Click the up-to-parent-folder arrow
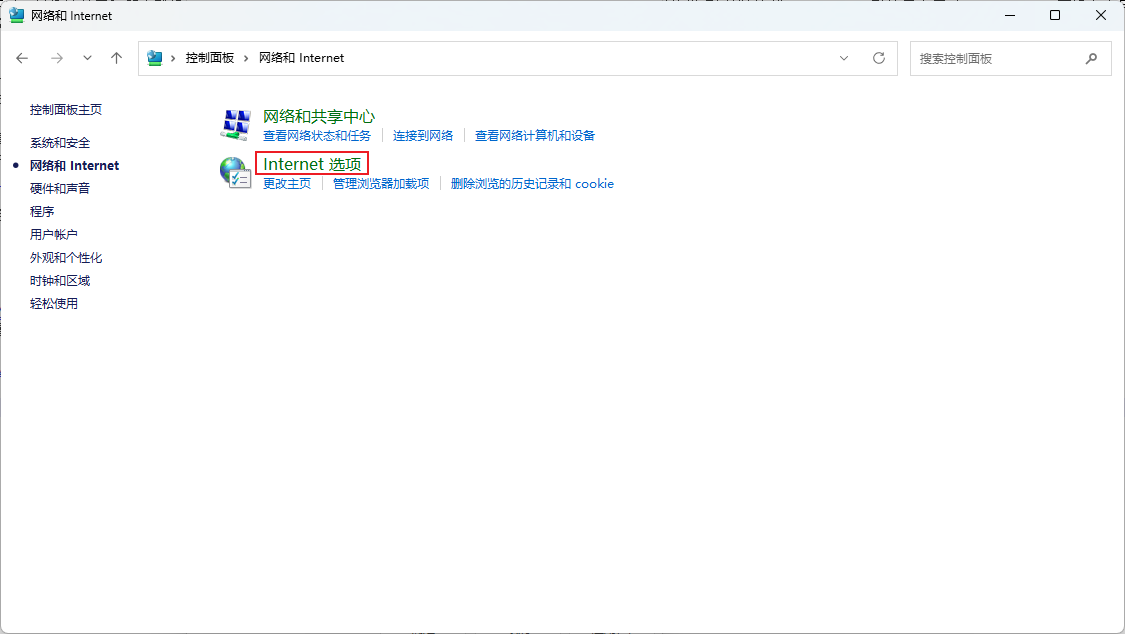 (116, 58)
